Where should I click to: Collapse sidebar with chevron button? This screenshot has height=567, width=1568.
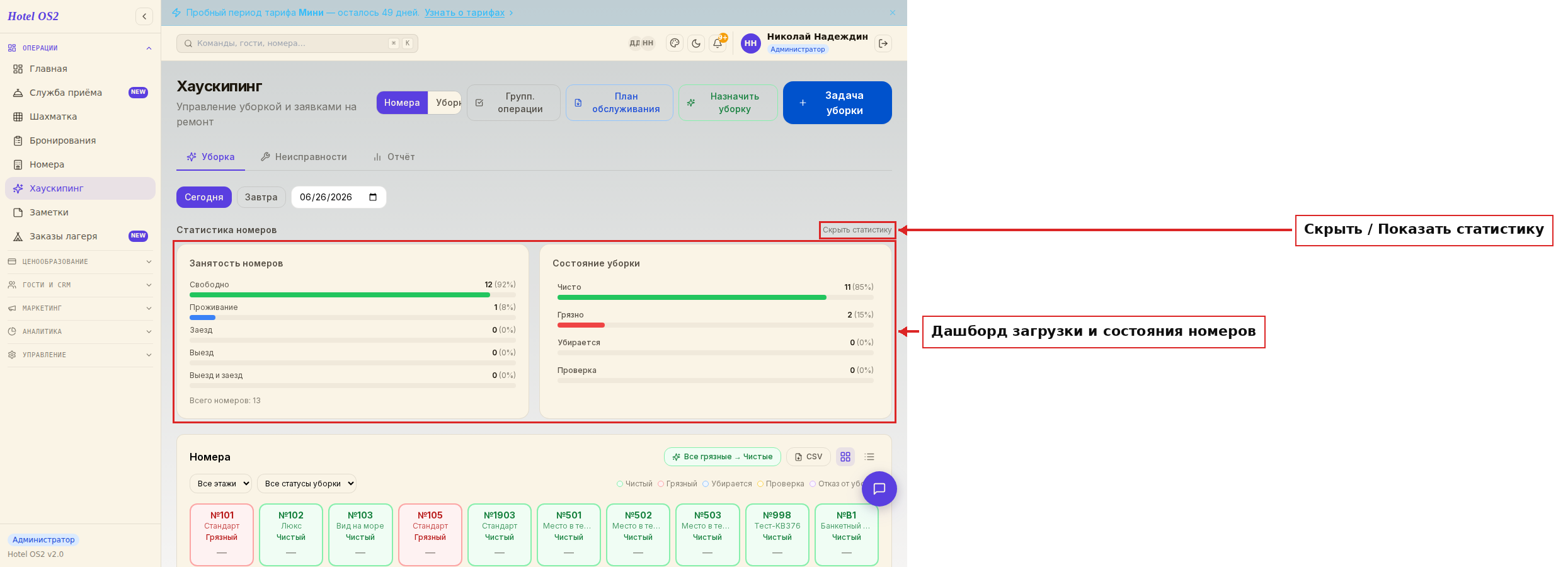pyautogui.click(x=144, y=16)
